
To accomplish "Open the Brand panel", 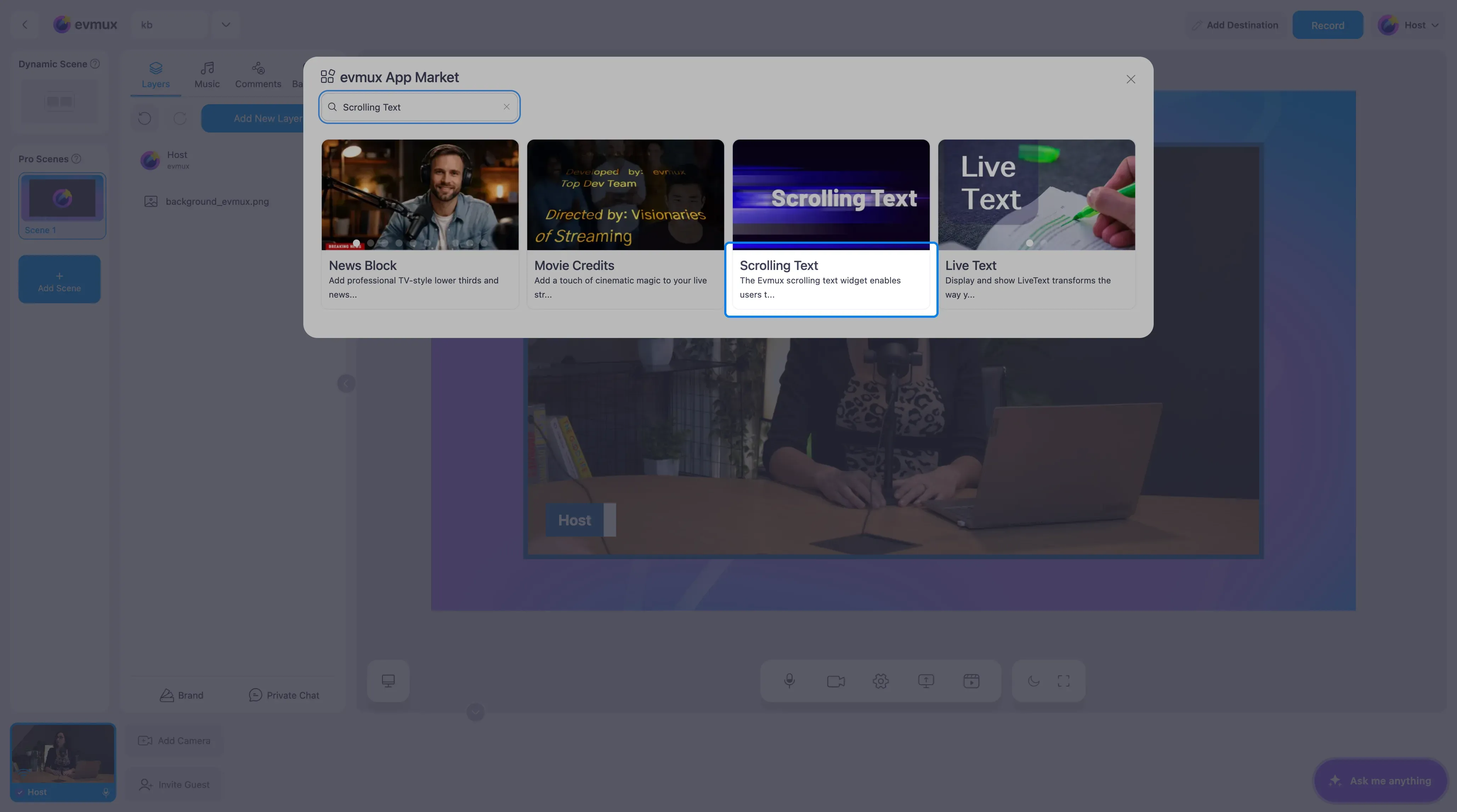I will (181, 695).
